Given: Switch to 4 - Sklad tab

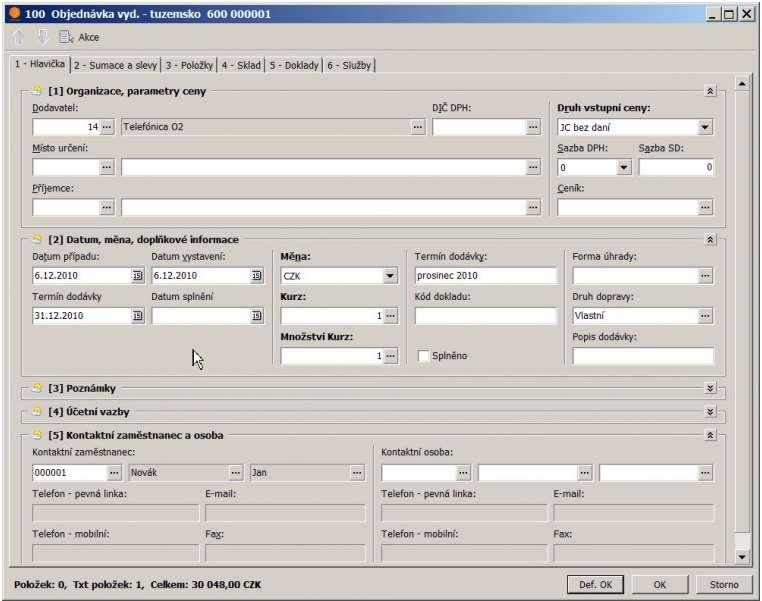Looking at the screenshot, I should click(x=242, y=66).
